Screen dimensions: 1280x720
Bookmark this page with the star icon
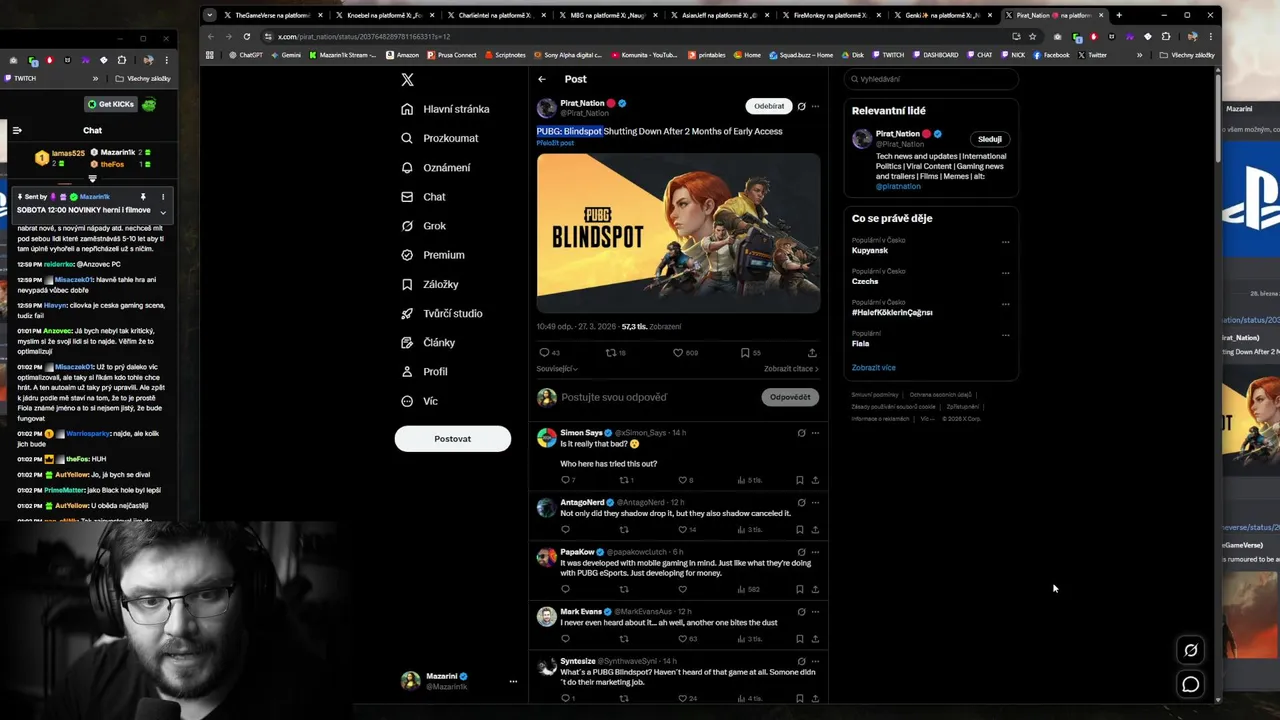point(1033,36)
